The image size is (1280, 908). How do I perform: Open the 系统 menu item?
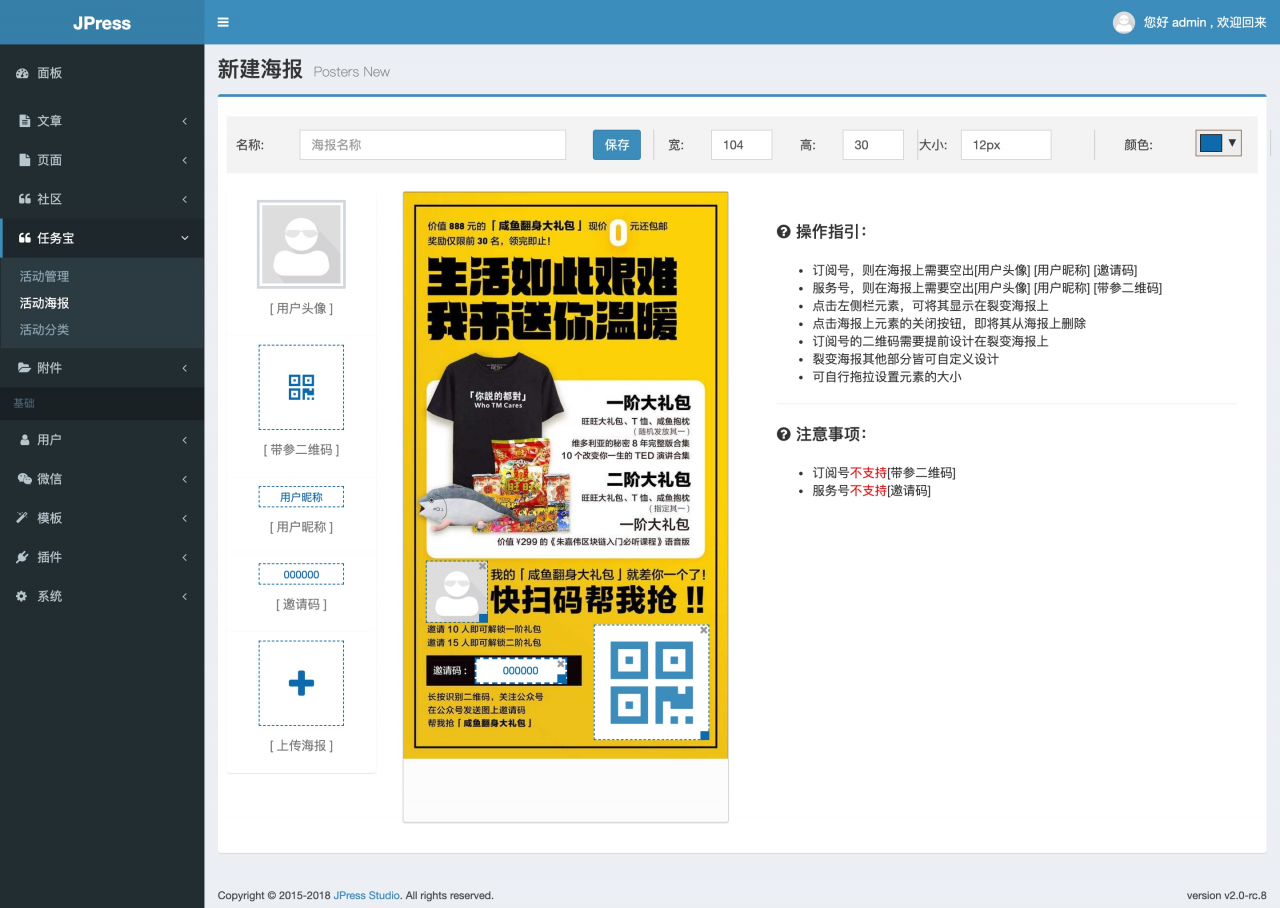point(102,596)
